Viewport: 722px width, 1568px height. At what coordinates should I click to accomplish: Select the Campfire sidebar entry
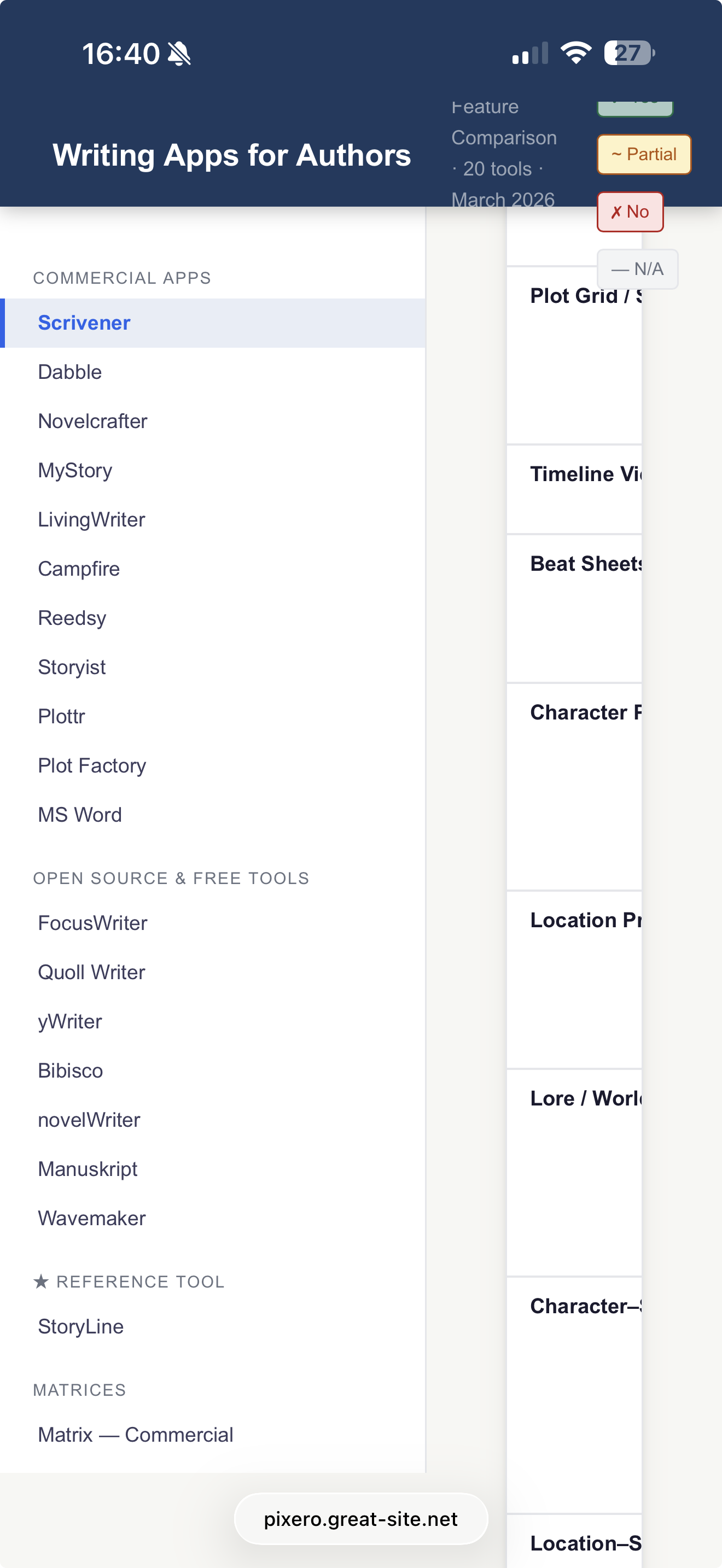click(79, 569)
